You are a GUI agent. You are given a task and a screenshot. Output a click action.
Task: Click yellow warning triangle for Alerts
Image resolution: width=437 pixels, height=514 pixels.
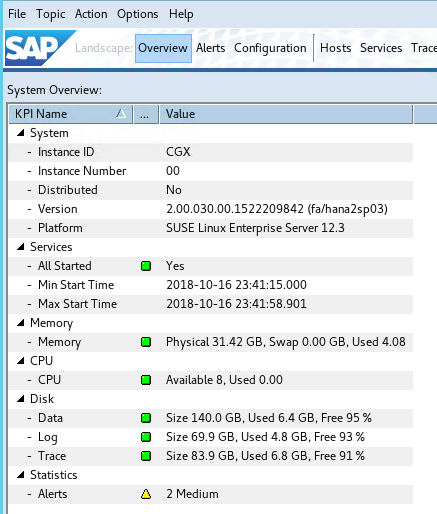[146, 494]
